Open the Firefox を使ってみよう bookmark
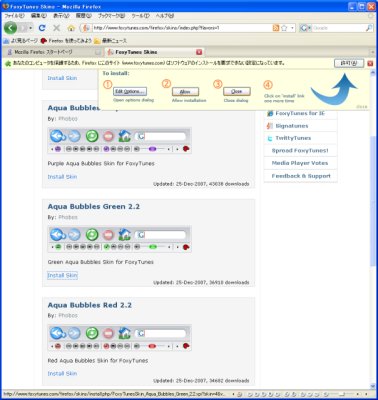Viewport: 378px width, 400px height. (66, 41)
